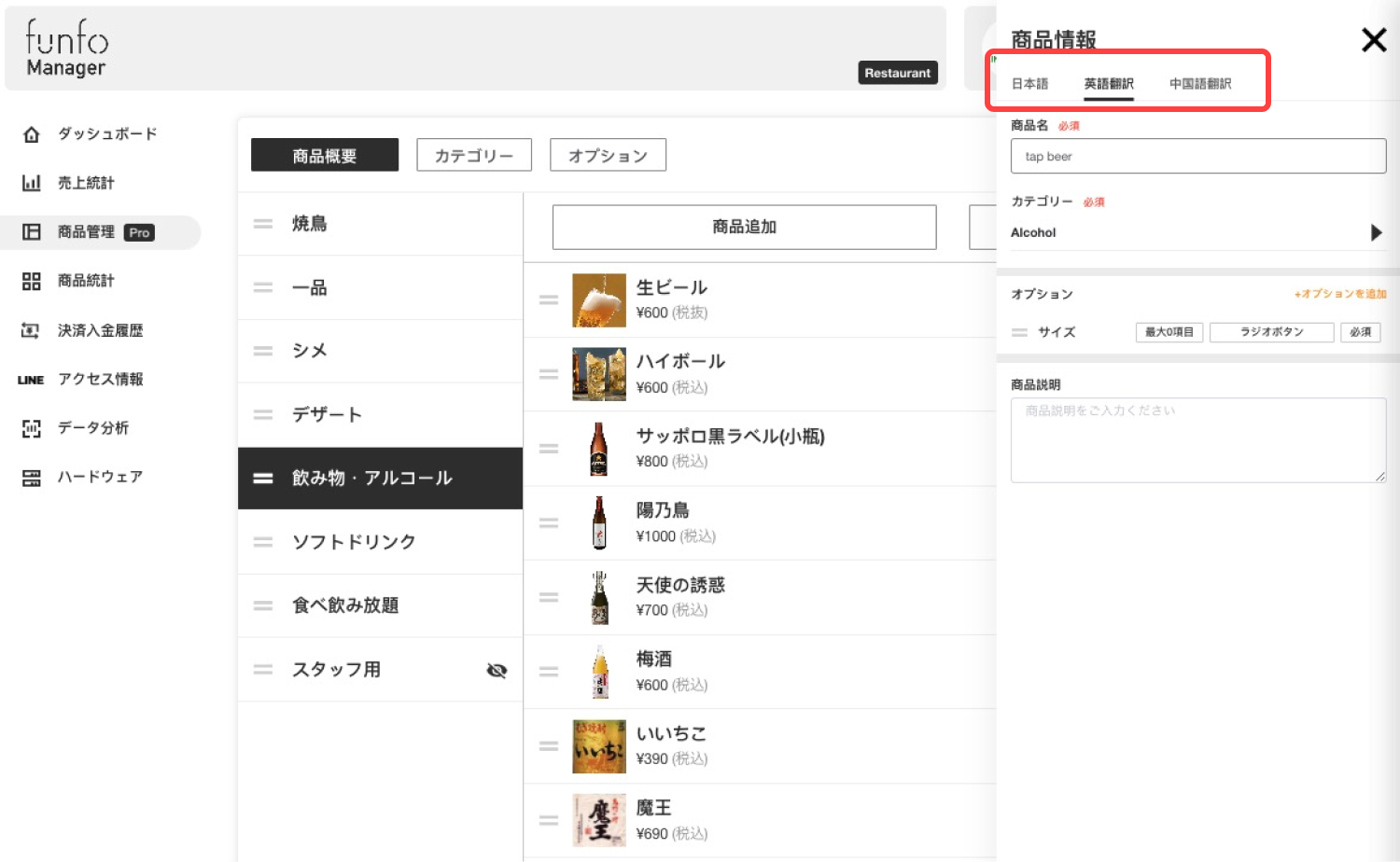This screenshot has width=1400, height=862.
Task: Click the ラジオボタン option tag
Action: click(1271, 332)
